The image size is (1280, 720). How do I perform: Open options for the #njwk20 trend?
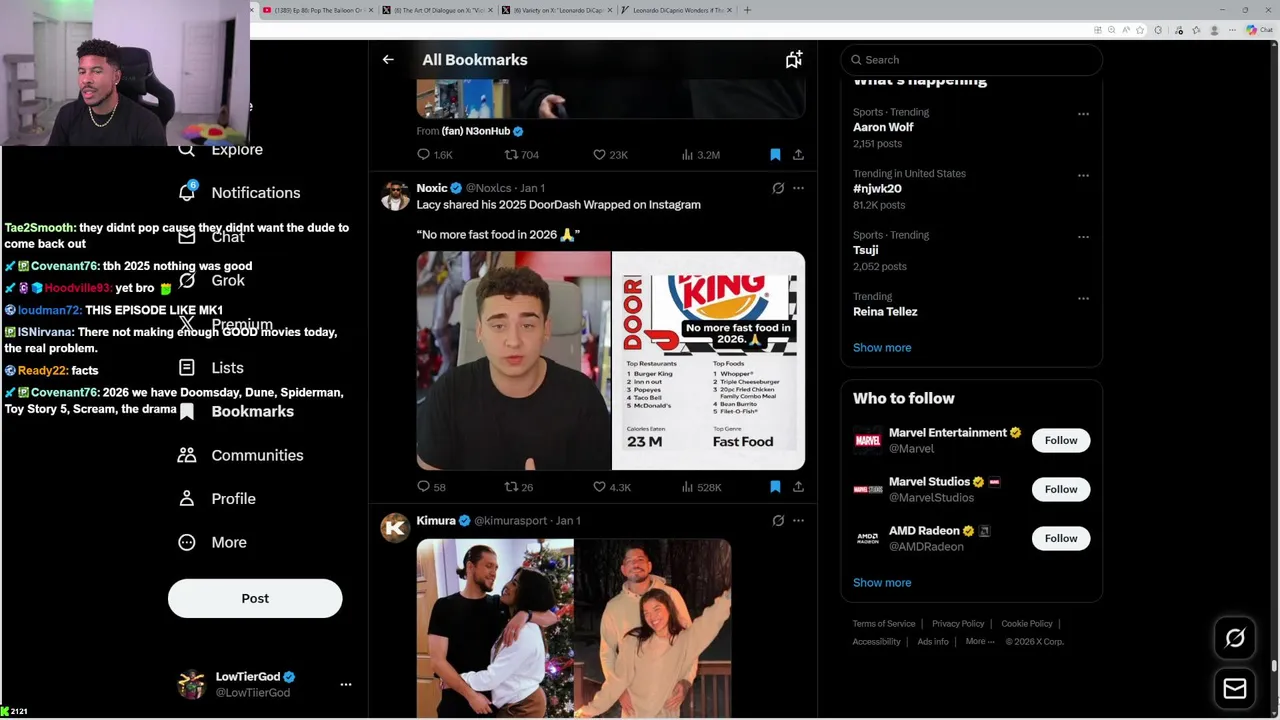[x=1083, y=176]
